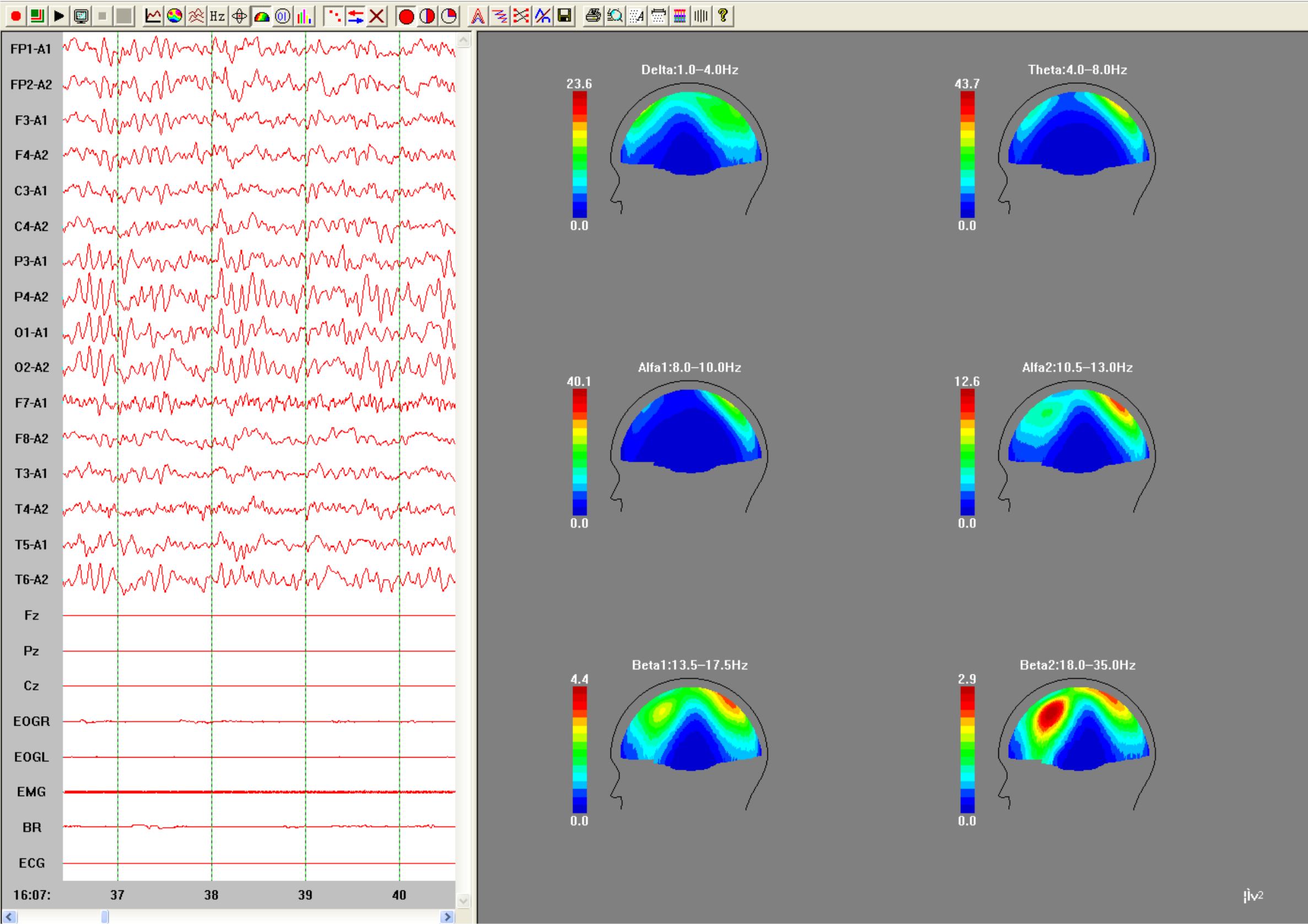Select the colored bar histogram icon
Image resolution: width=1308 pixels, height=924 pixels.
click(305, 16)
